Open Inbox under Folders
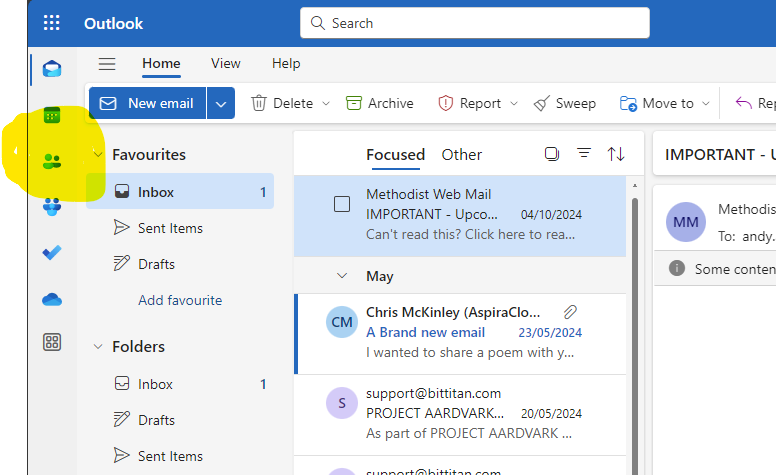Viewport: 776px width, 475px height. pyautogui.click(x=180, y=384)
